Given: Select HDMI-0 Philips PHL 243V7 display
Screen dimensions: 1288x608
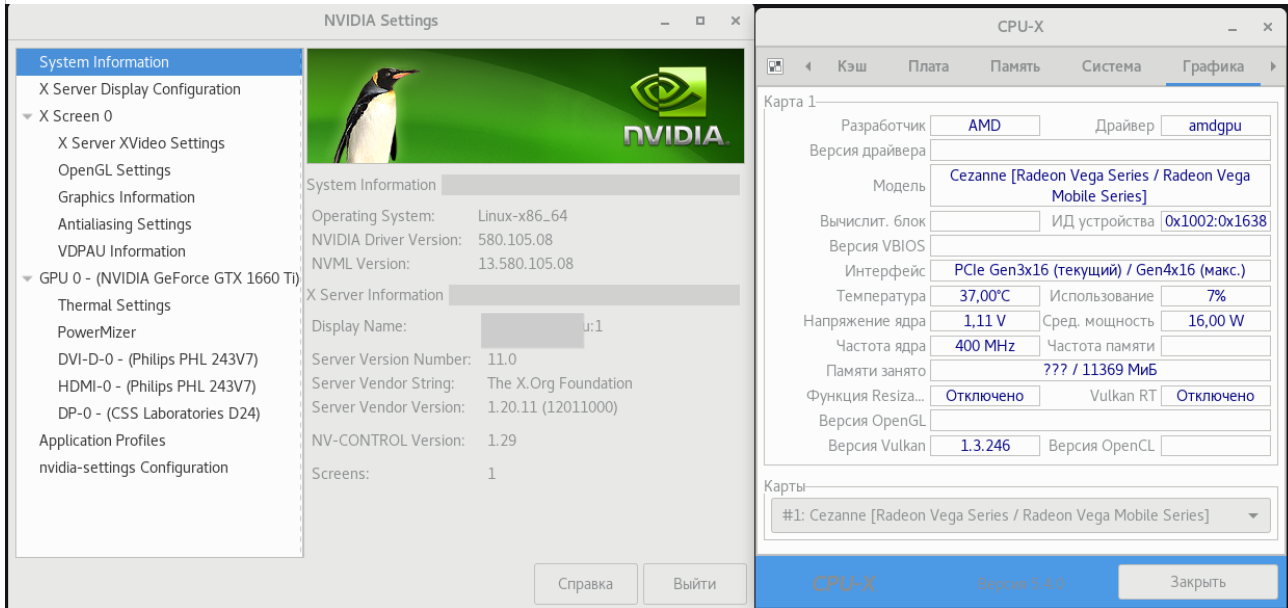Looking at the screenshot, I should [157, 386].
